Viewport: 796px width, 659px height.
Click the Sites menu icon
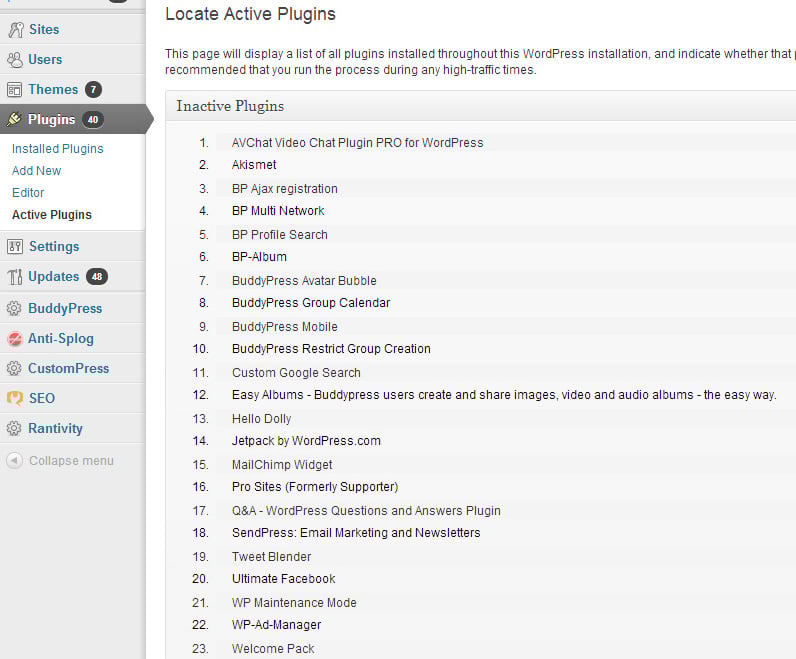pyautogui.click(x=14, y=30)
